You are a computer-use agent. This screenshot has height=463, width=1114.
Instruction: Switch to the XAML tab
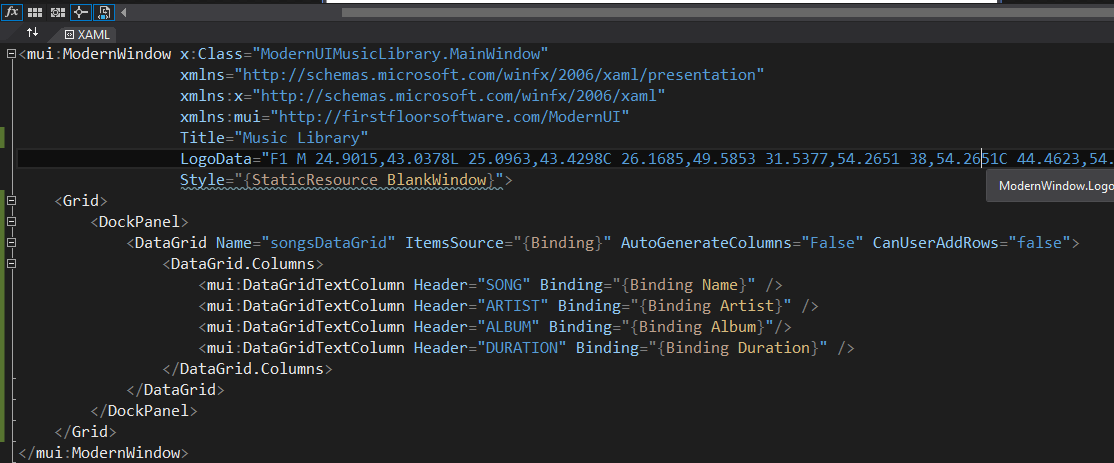click(93, 34)
